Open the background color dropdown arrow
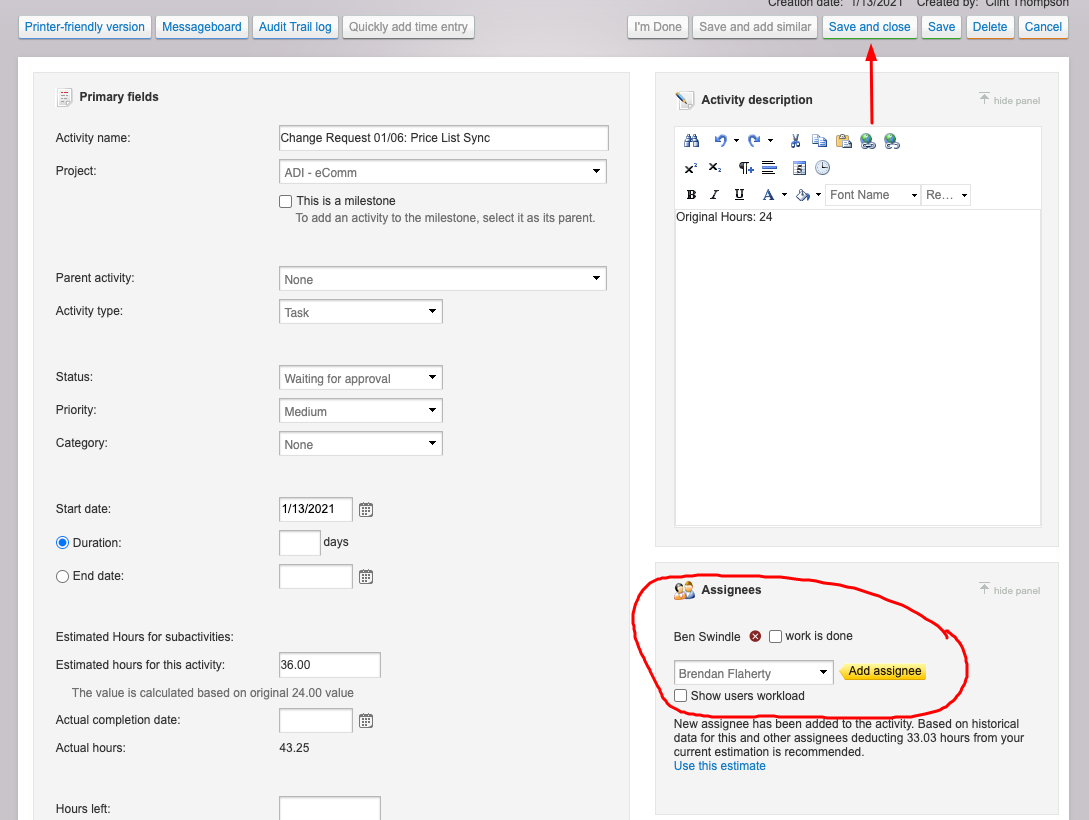 point(818,195)
